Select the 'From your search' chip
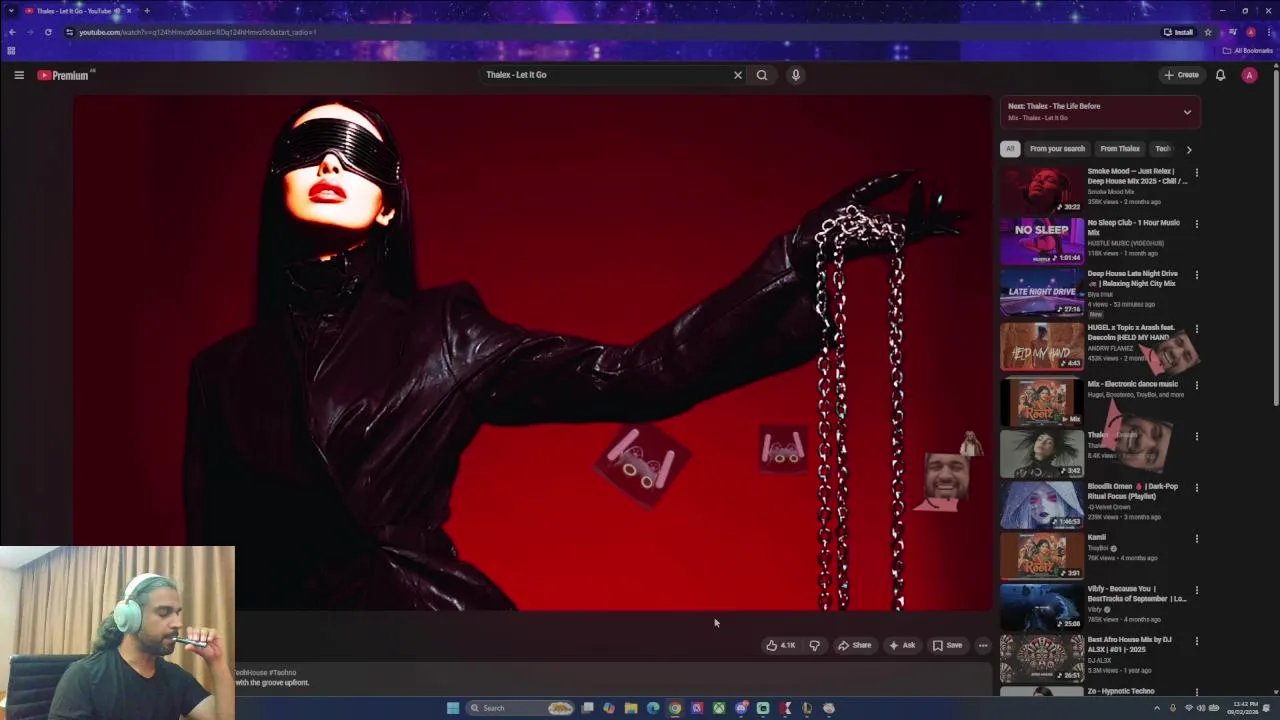This screenshot has width=1280, height=720. [1057, 149]
